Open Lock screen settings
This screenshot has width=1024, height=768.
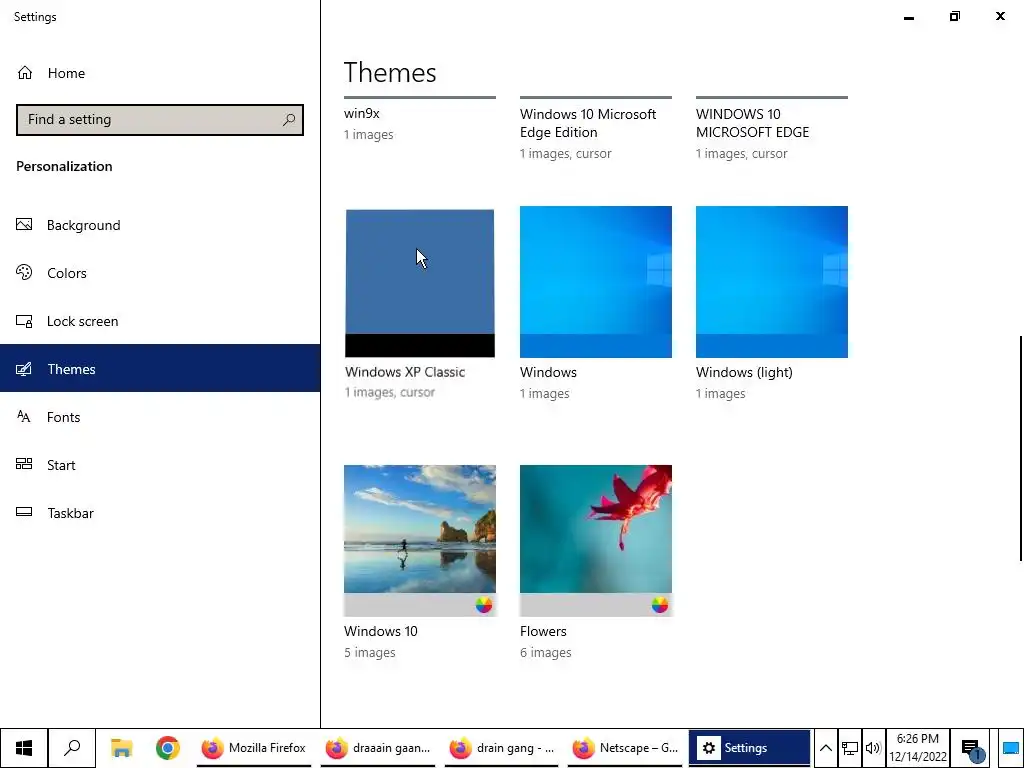(x=160, y=321)
